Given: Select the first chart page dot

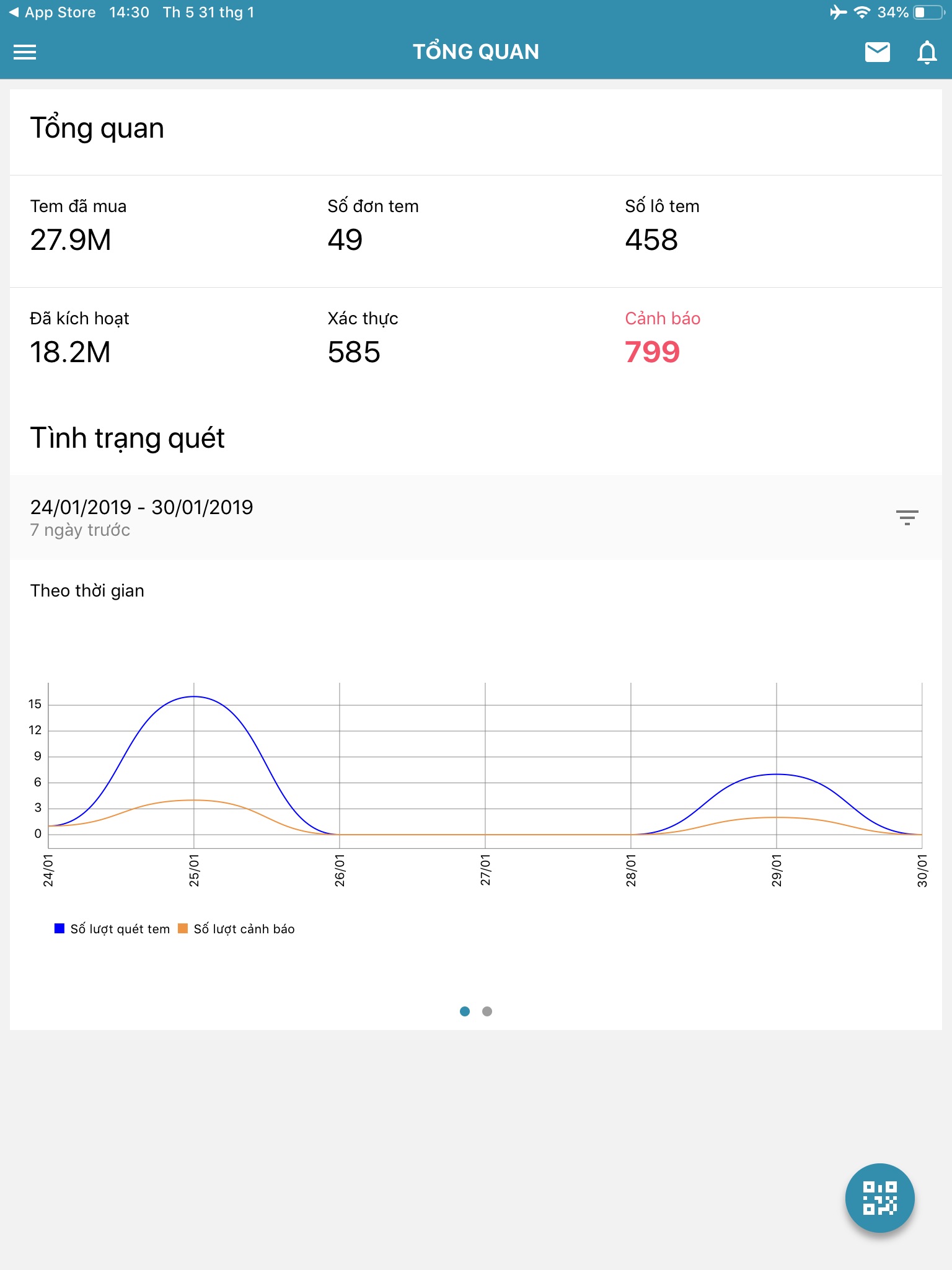Looking at the screenshot, I should point(465,1011).
